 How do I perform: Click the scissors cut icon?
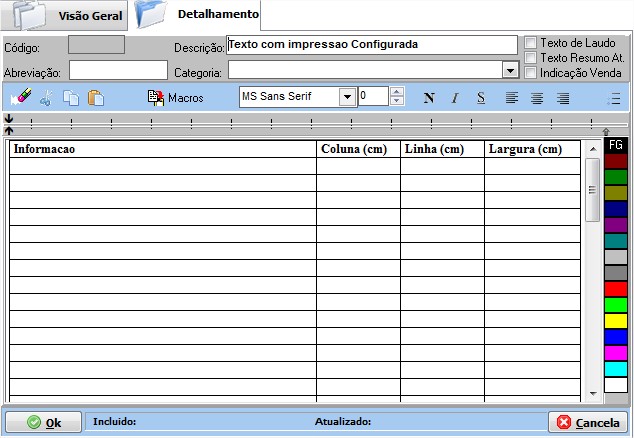click(45, 97)
